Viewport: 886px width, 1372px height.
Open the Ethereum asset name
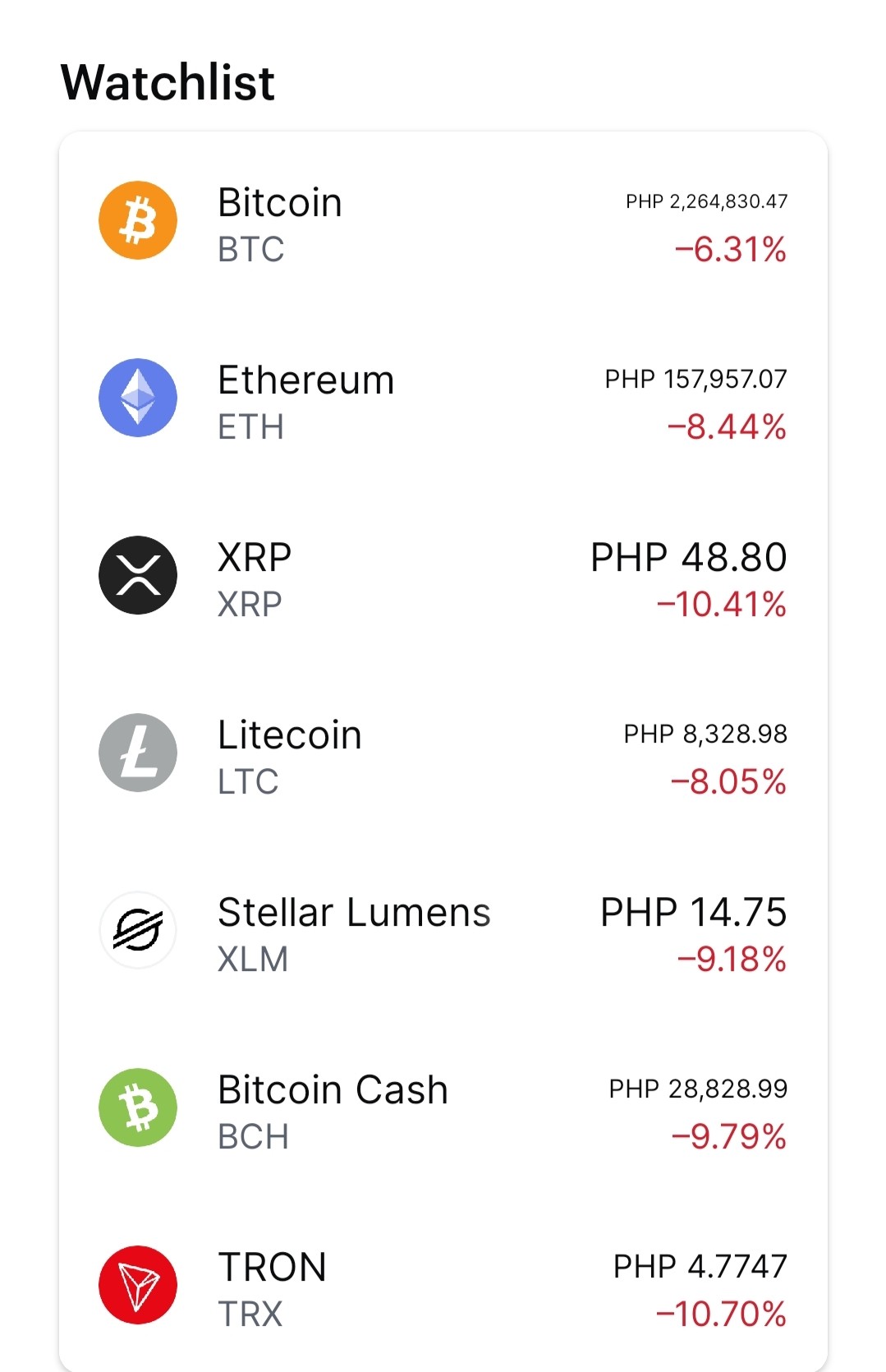point(306,380)
